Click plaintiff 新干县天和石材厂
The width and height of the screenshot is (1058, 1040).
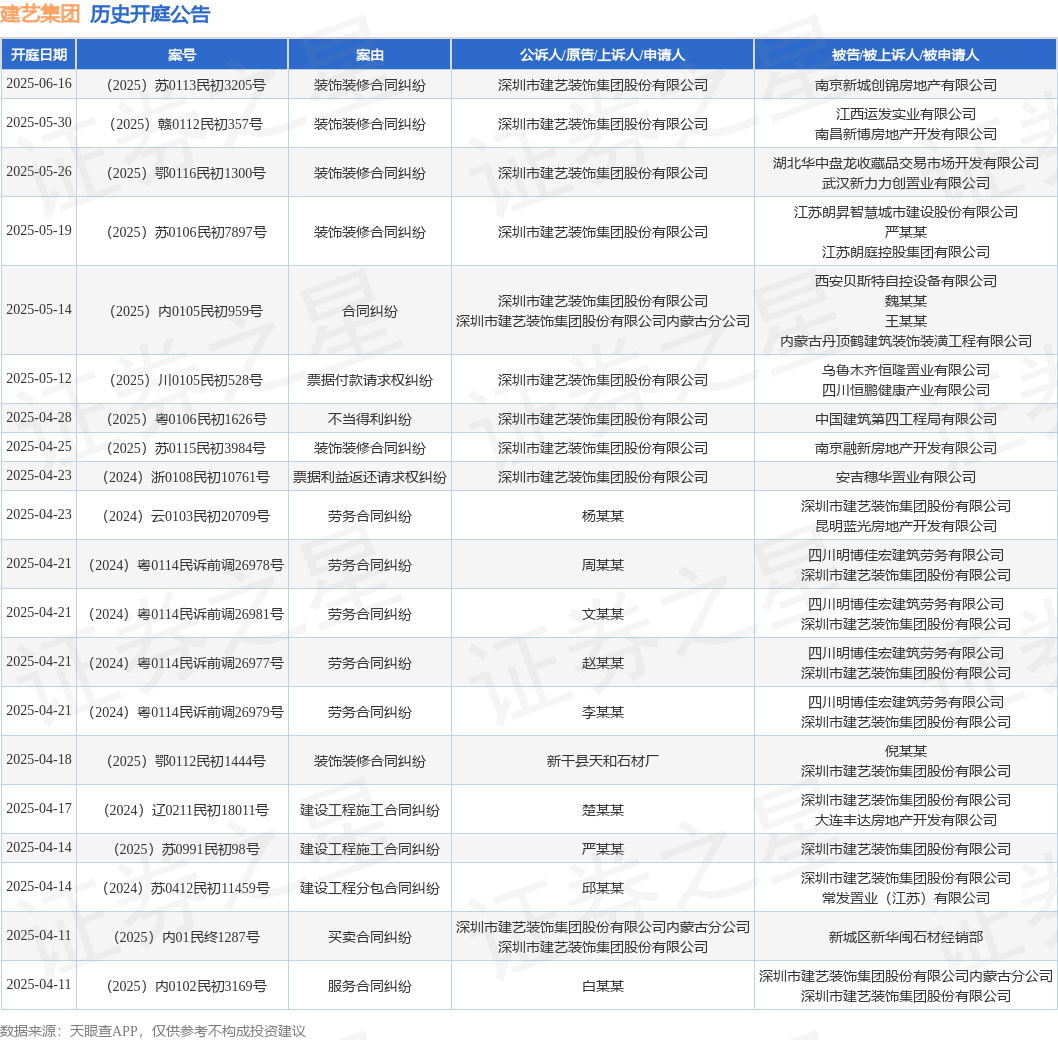pos(603,761)
